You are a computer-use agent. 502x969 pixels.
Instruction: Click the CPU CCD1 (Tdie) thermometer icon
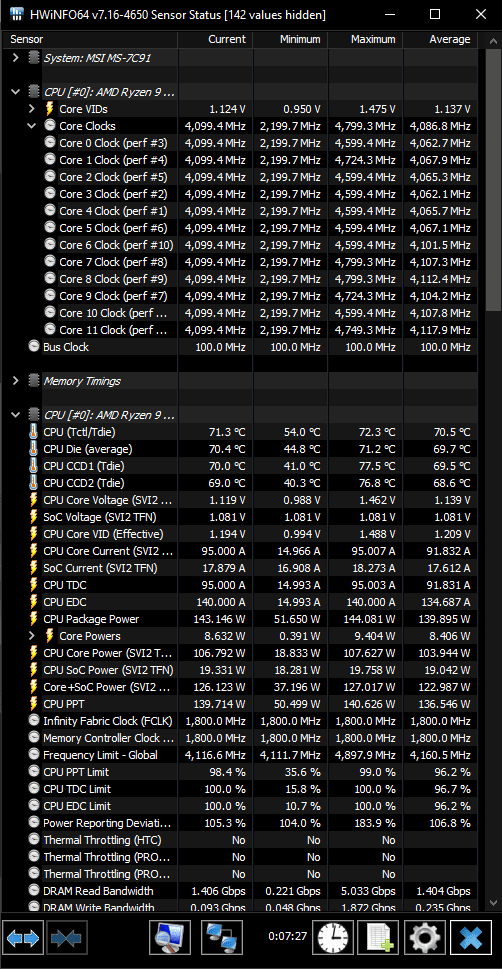(x=33, y=466)
